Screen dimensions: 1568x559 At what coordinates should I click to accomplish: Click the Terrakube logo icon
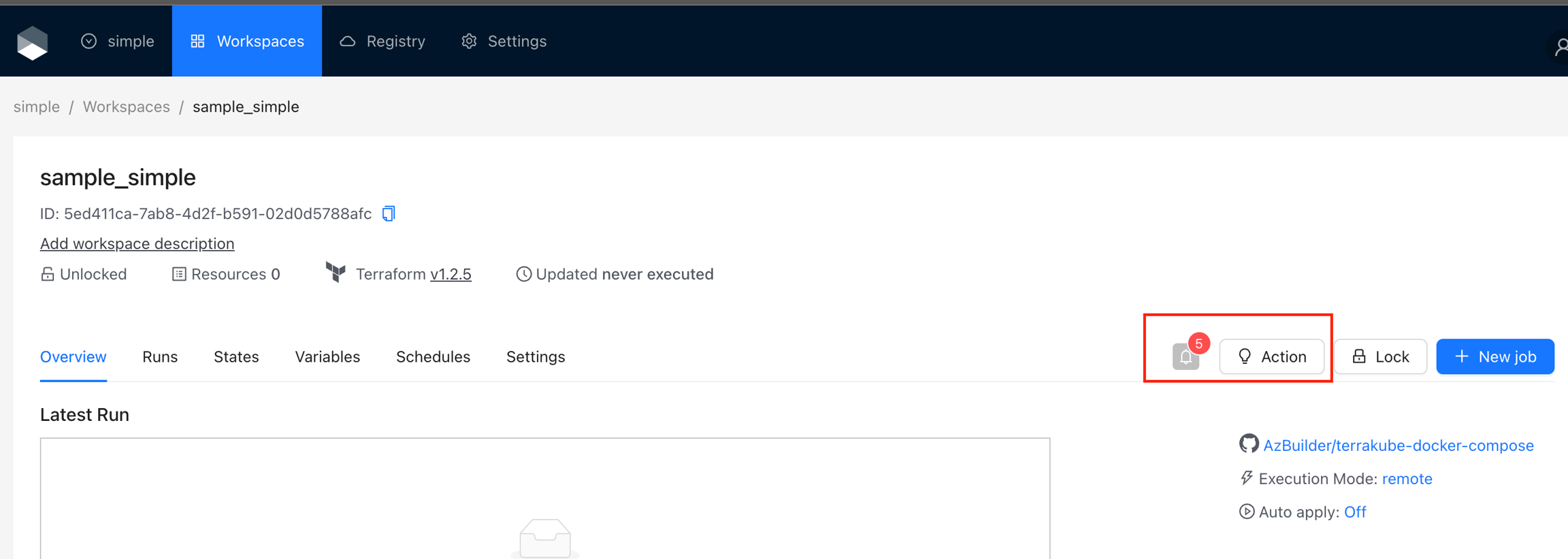point(32,43)
